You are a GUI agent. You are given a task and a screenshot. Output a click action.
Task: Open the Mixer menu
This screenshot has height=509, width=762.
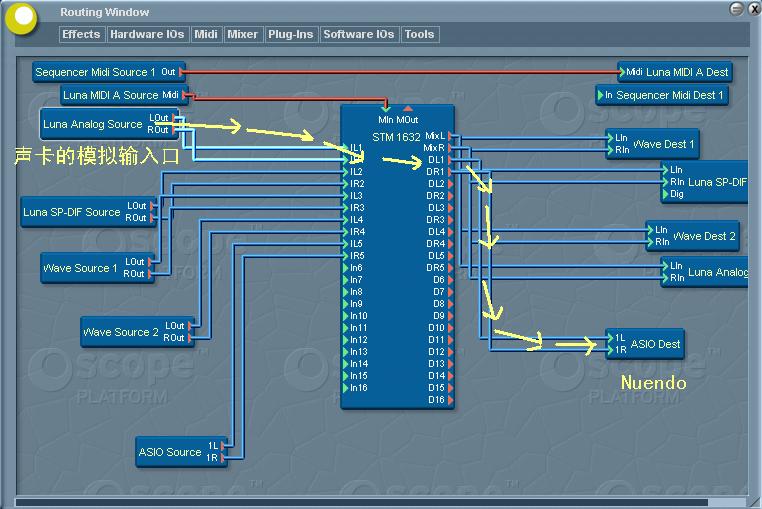[242, 34]
